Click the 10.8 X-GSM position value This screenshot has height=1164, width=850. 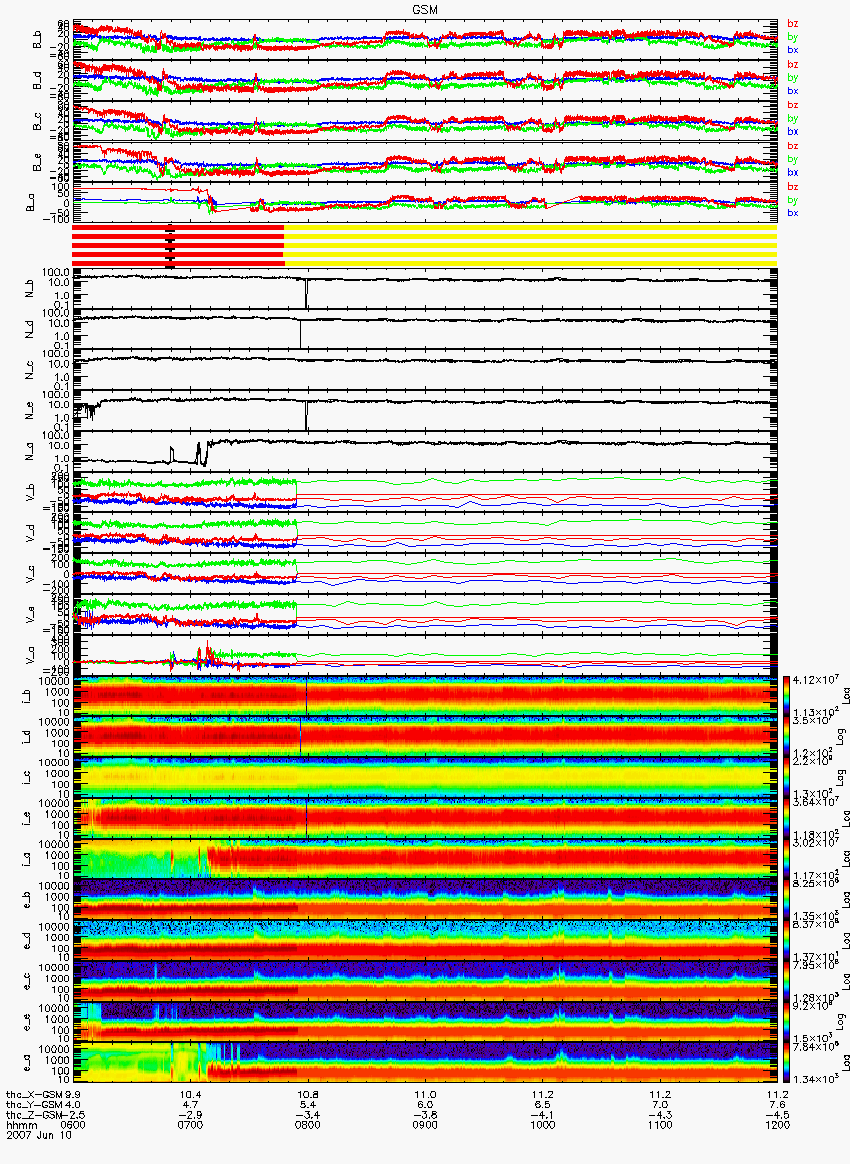coord(307,1095)
